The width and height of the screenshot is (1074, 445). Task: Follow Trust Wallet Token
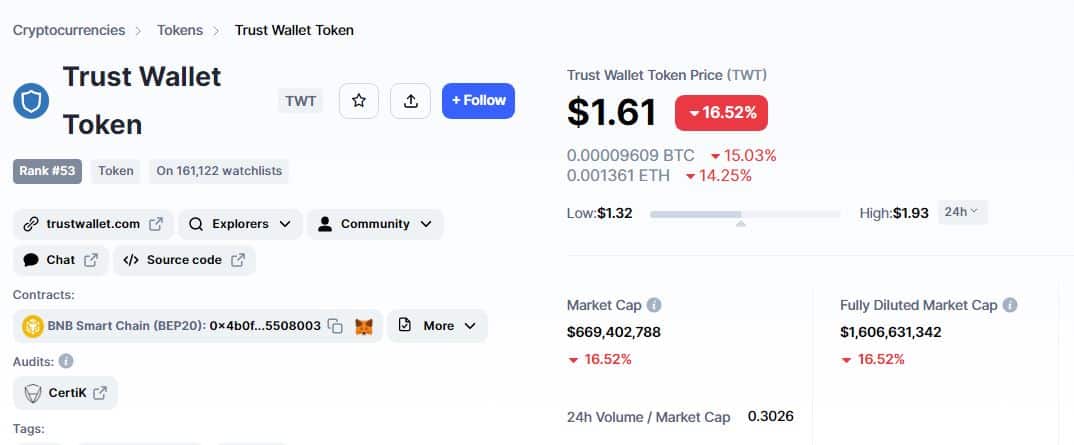[478, 101]
